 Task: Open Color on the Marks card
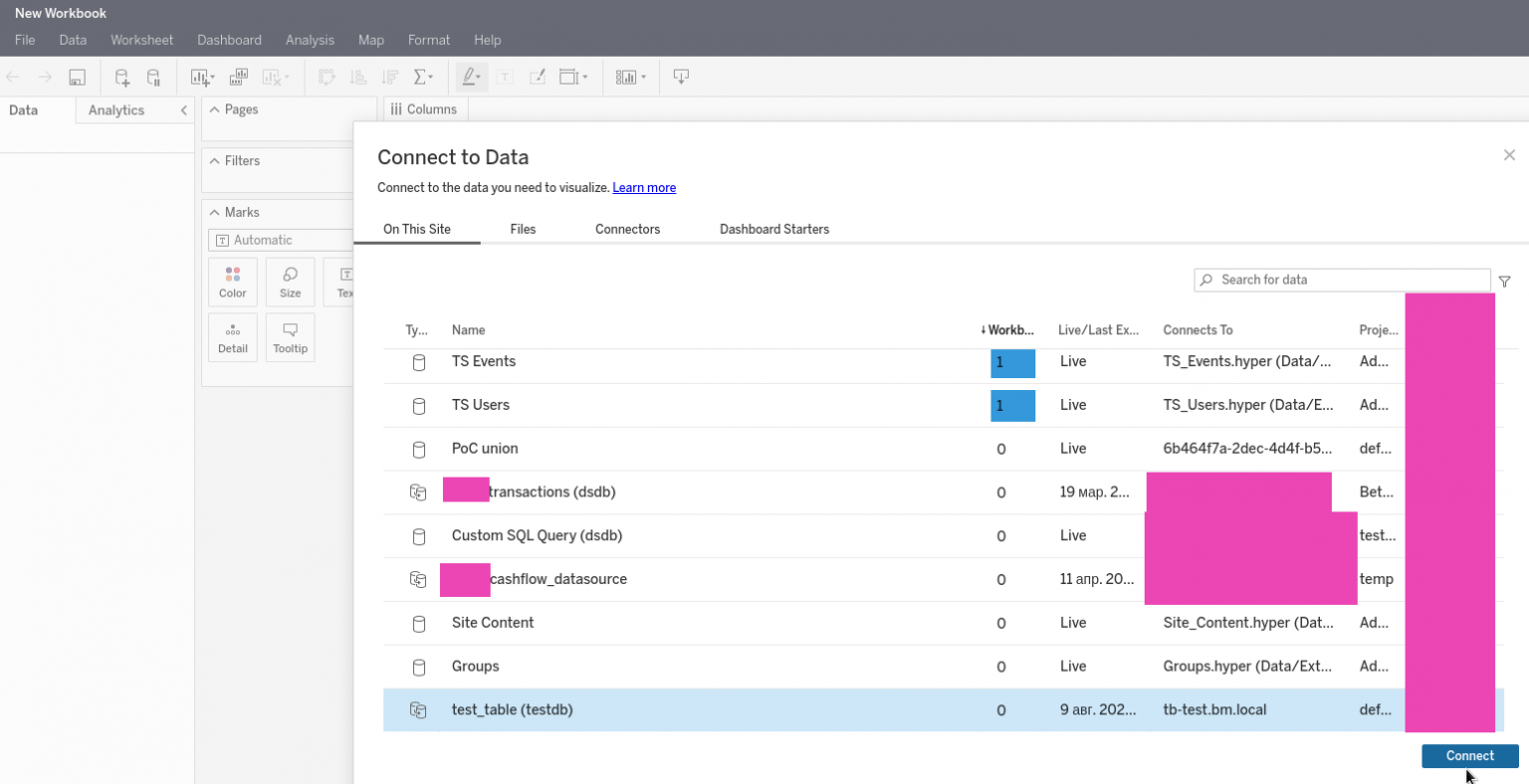click(x=232, y=281)
